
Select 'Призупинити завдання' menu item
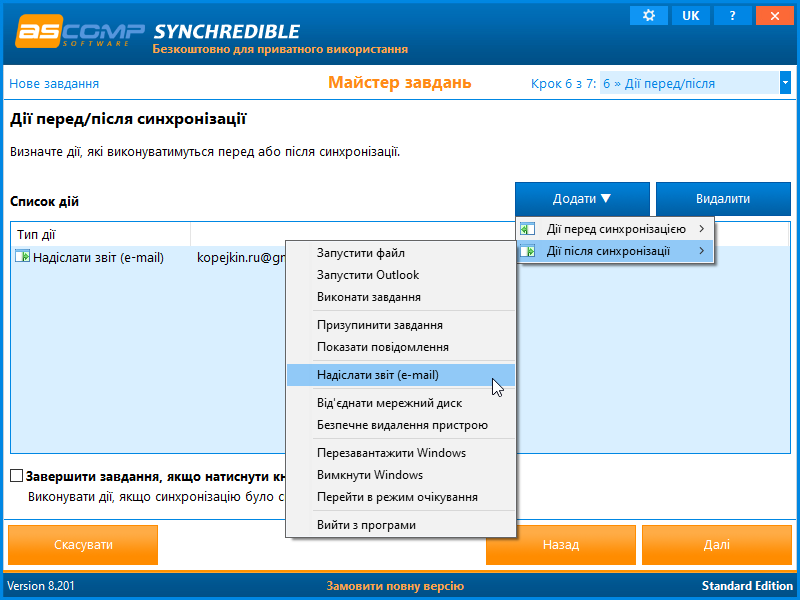401,325
